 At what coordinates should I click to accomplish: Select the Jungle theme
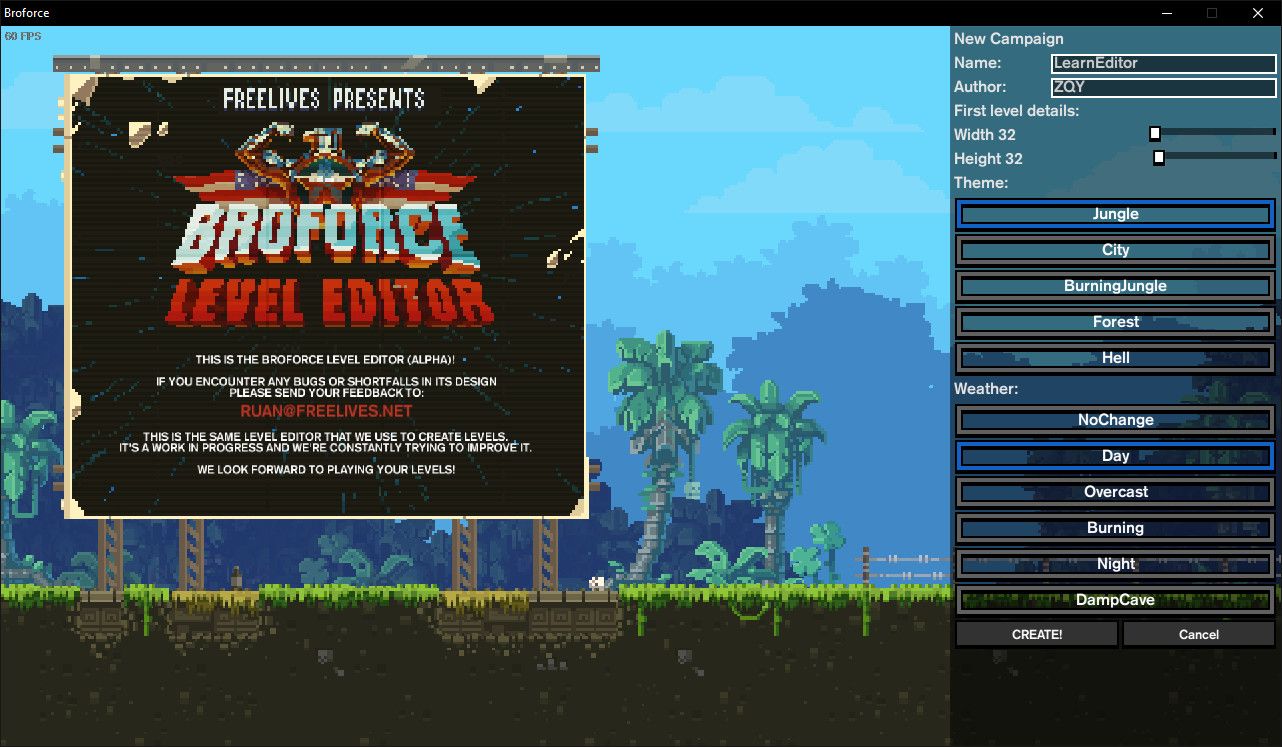click(x=1115, y=214)
